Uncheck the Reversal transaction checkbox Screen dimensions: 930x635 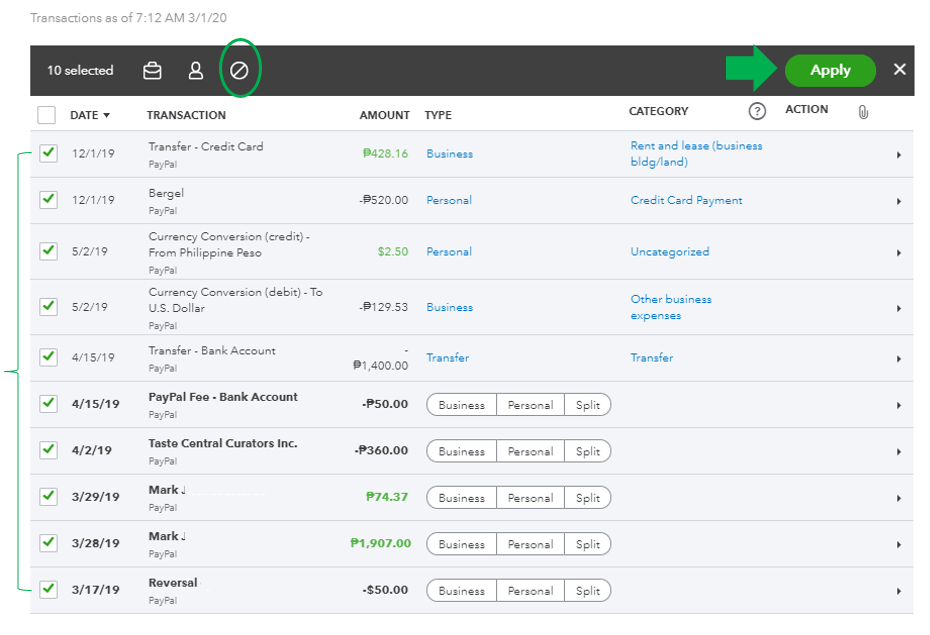click(x=48, y=589)
